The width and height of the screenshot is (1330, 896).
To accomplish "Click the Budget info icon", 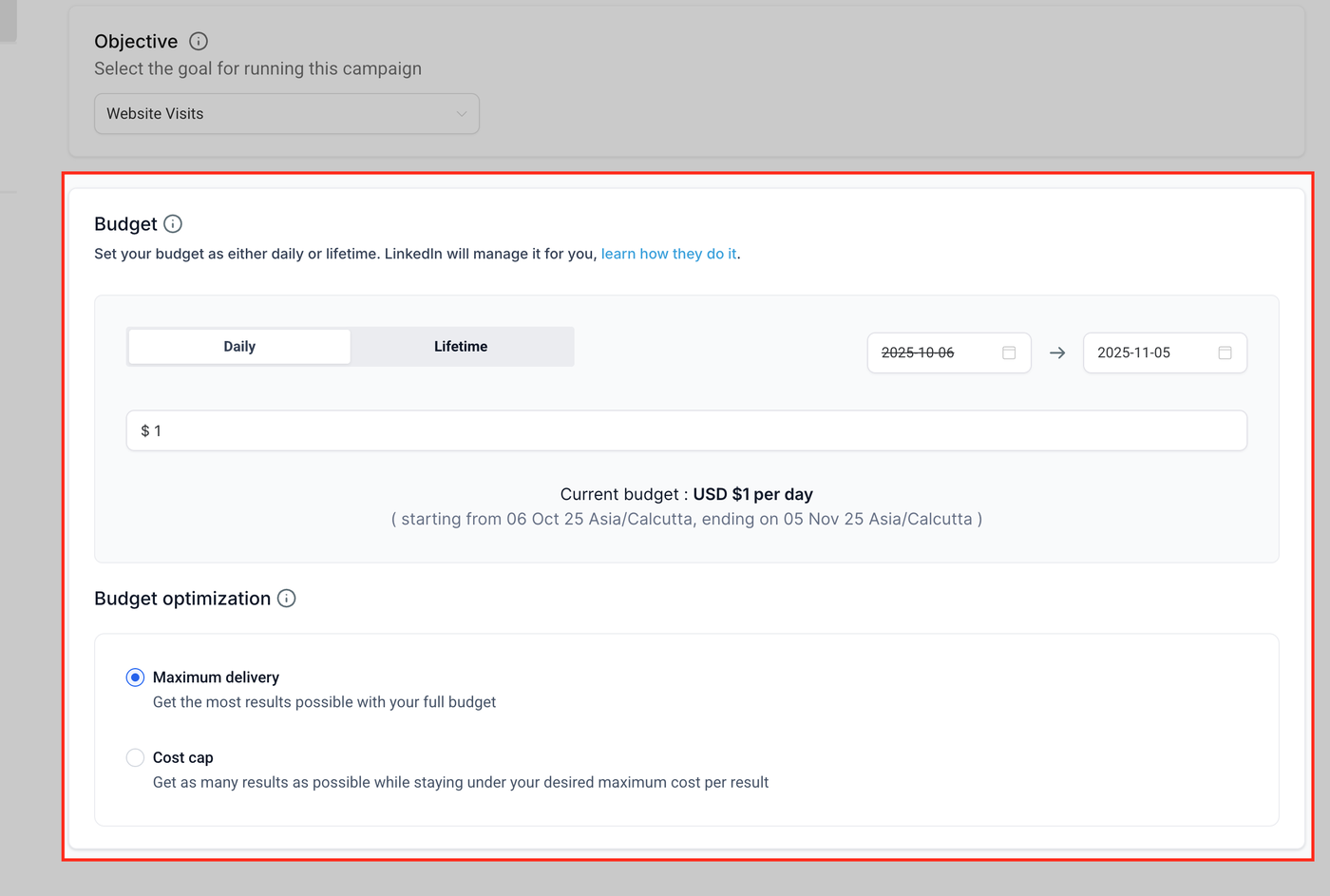I will [x=173, y=224].
